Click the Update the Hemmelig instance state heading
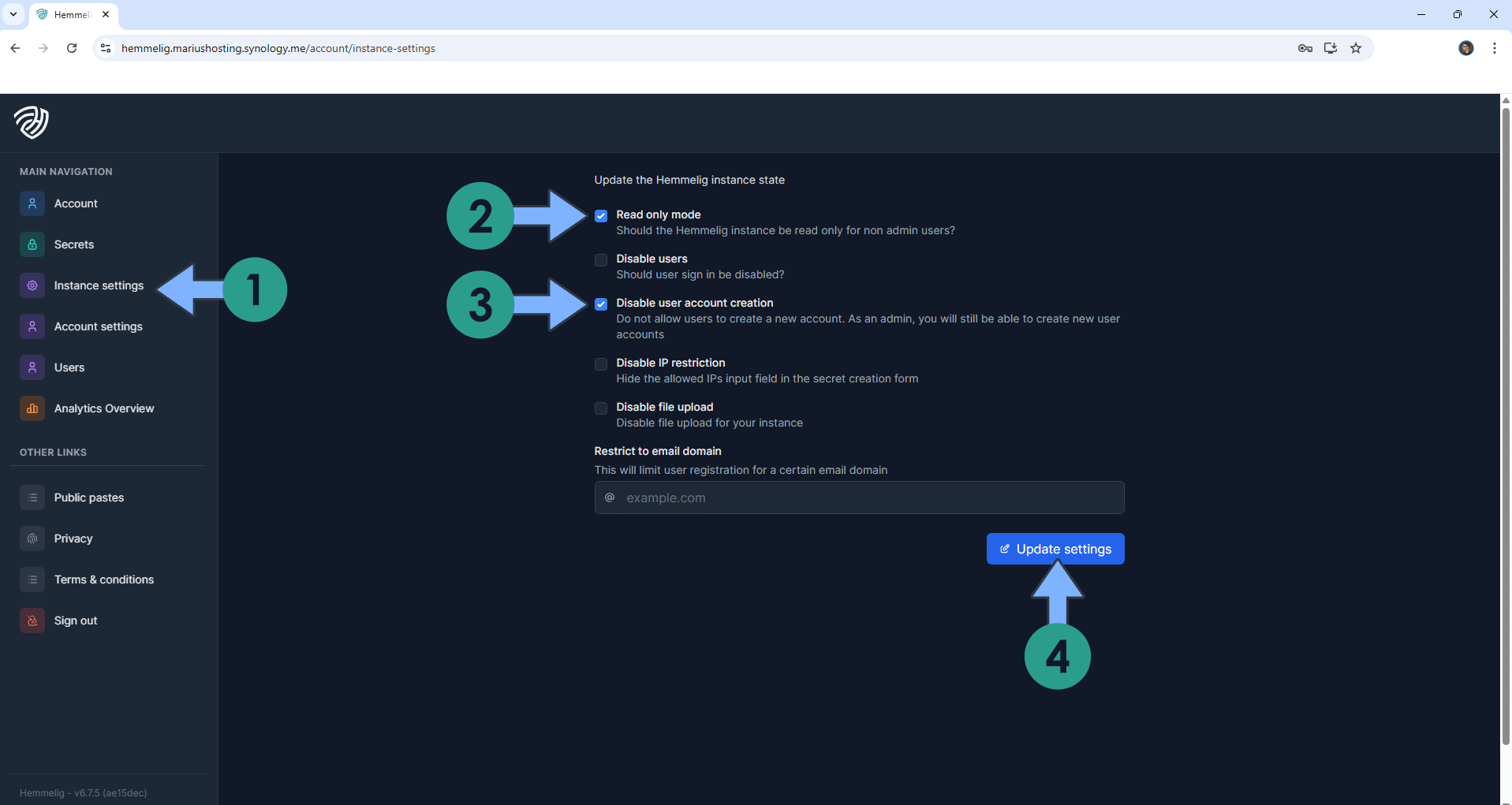The height and width of the screenshot is (805, 1512). (x=689, y=180)
